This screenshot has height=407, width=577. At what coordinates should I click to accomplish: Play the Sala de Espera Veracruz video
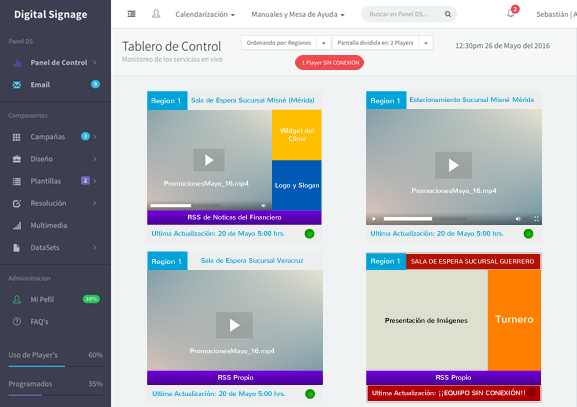pyautogui.click(x=234, y=325)
